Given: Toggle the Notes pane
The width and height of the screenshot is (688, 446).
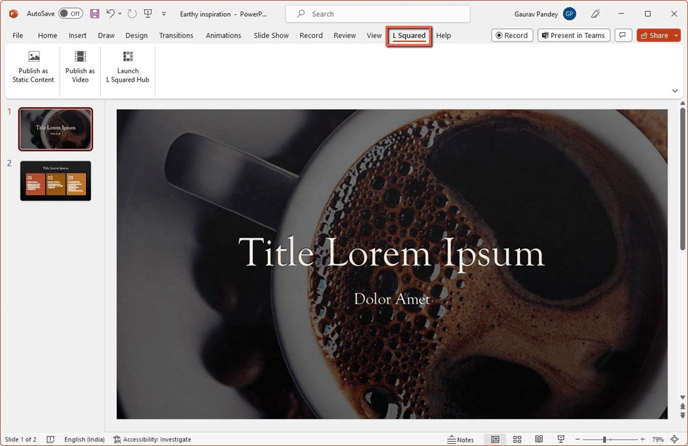Looking at the screenshot, I should (x=460, y=439).
